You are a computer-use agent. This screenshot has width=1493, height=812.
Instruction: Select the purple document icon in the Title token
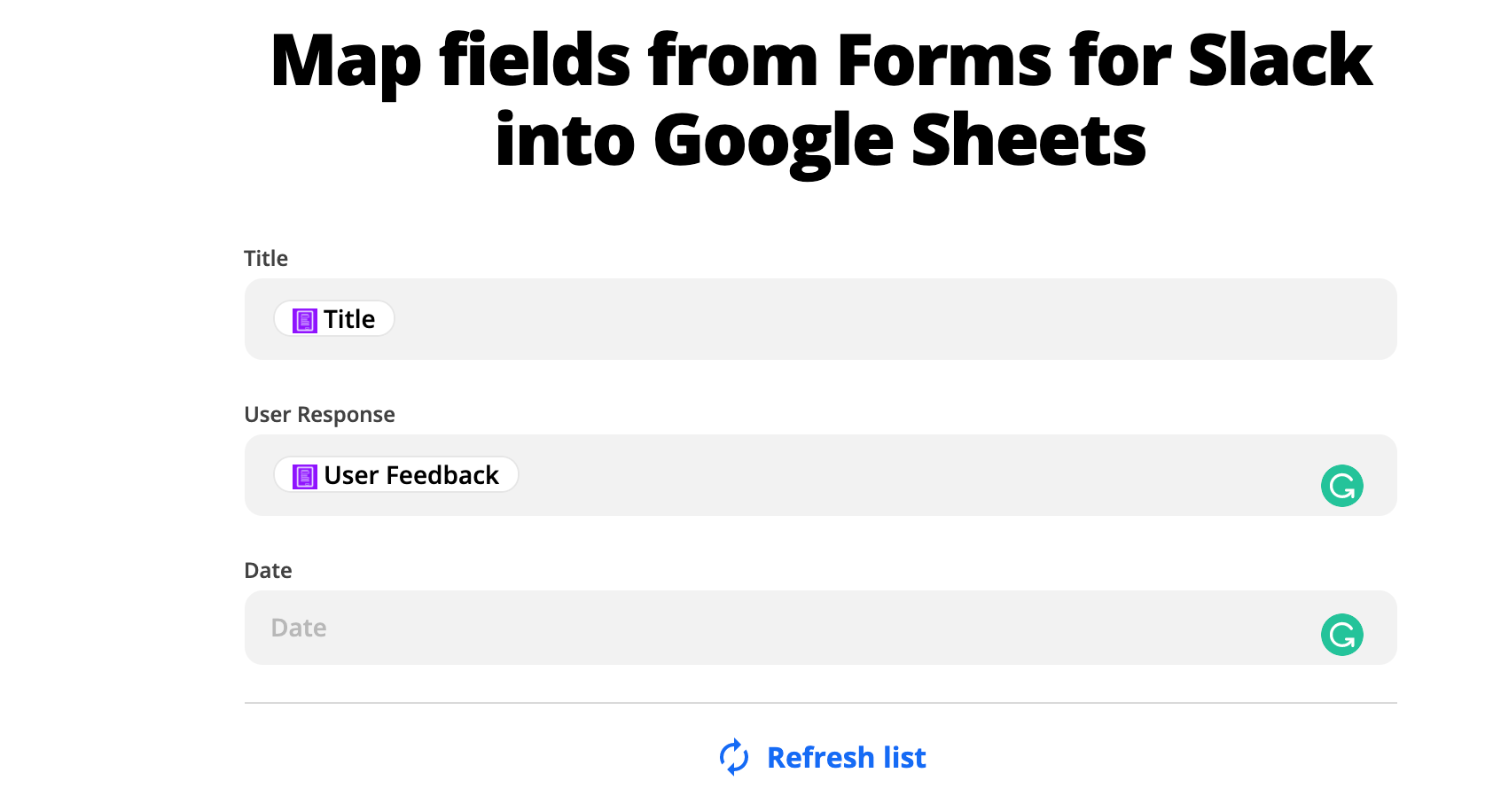pyautogui.click(x=305, y=319)
